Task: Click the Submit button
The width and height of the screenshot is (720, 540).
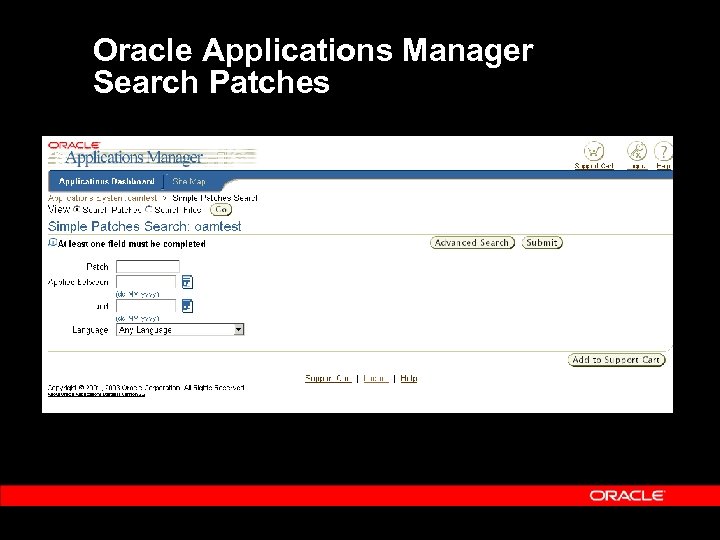Action: (542, 242)
